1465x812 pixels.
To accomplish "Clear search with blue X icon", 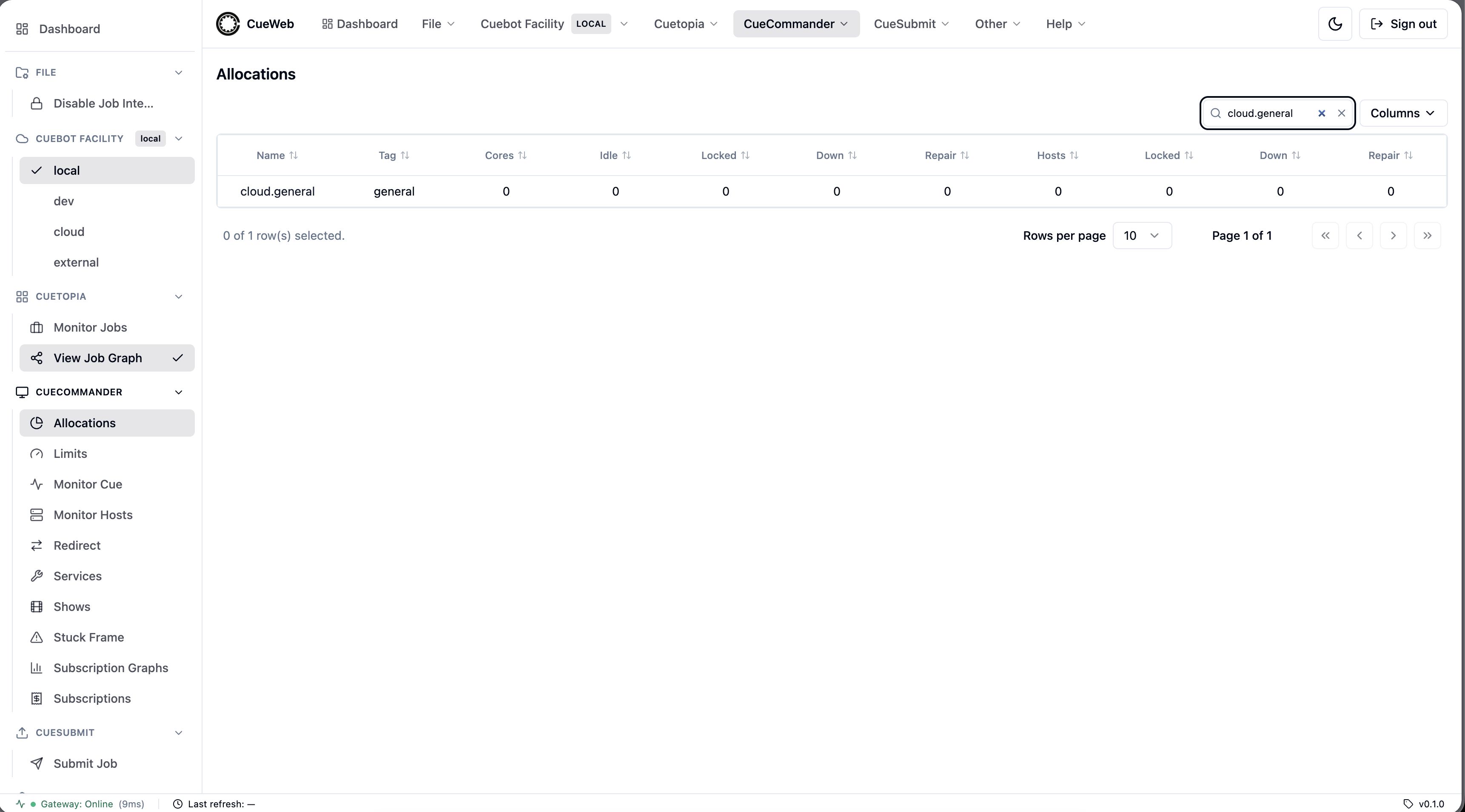I will click(x=1322, y=113).
